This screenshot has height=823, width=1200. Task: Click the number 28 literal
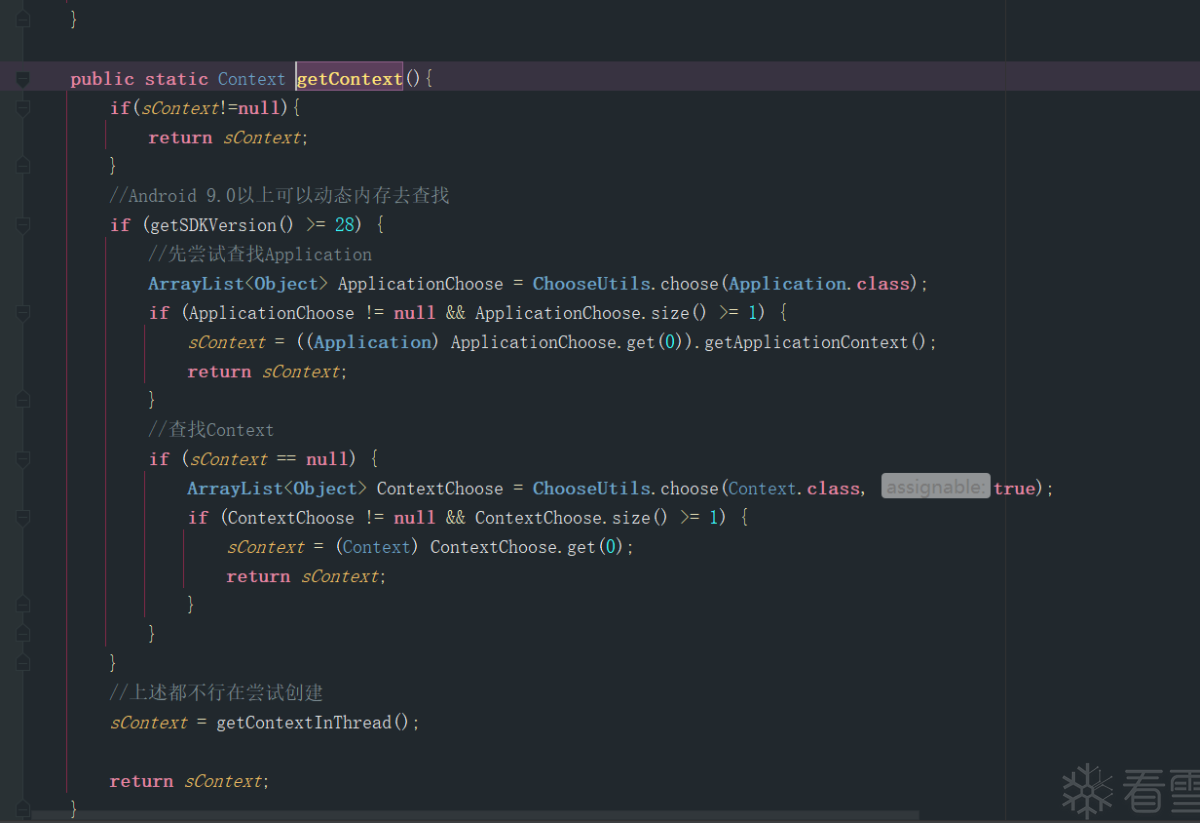(345, 225)
